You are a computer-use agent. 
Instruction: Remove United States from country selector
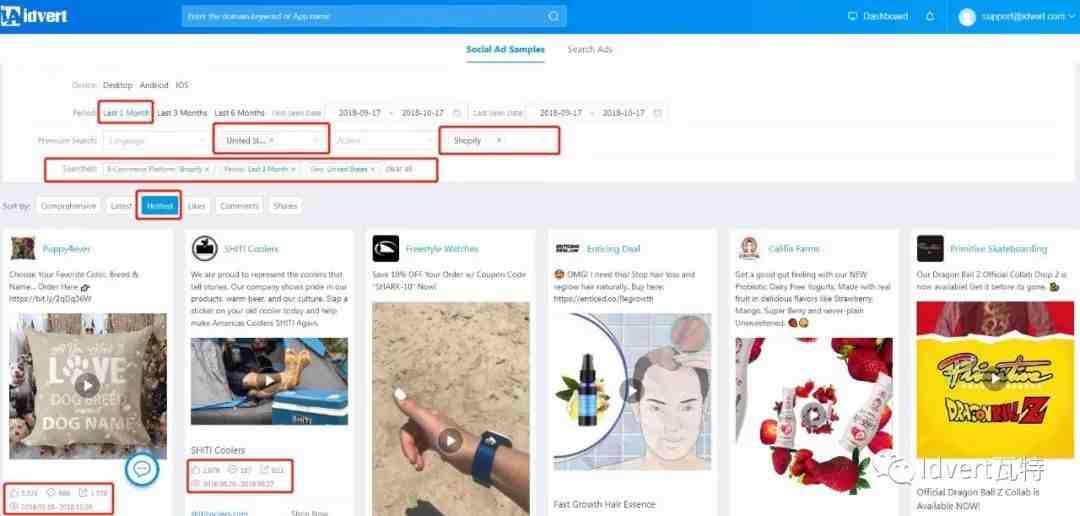click(271, 141)
